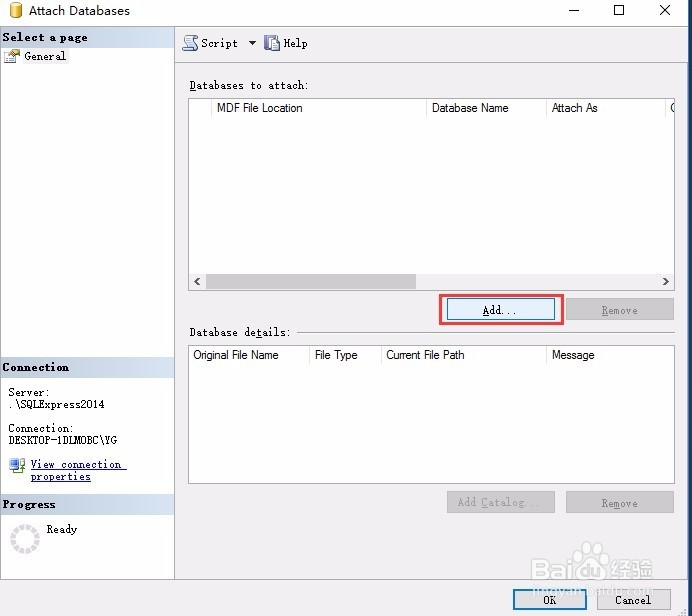692x616 pixels.
Task: Click the right arrow of the horizontal scrollbar
Action: (666, 282)
